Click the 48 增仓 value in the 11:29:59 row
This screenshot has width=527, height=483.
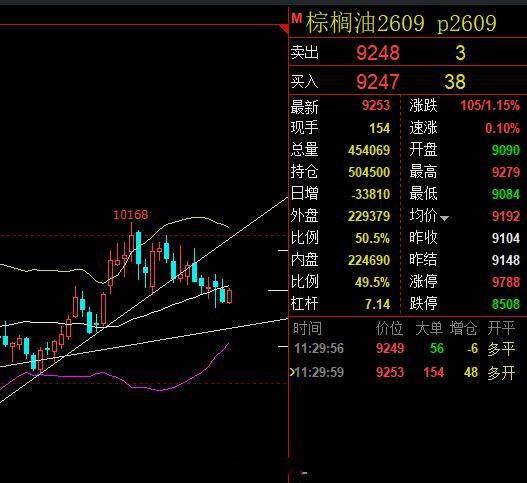(x=471, y=372)
